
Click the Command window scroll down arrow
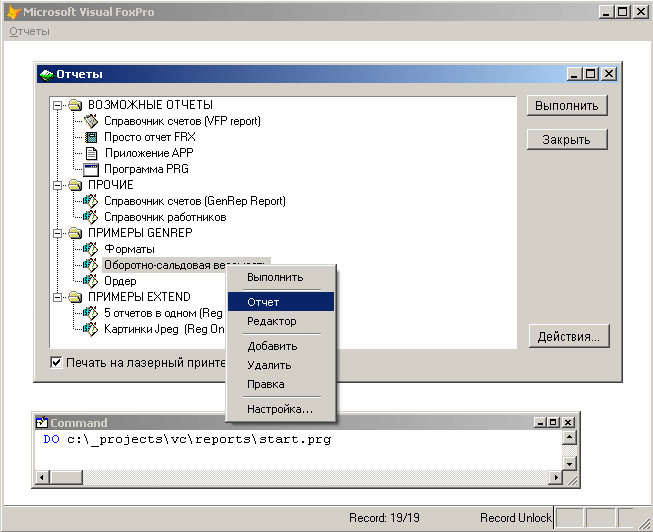569,464
